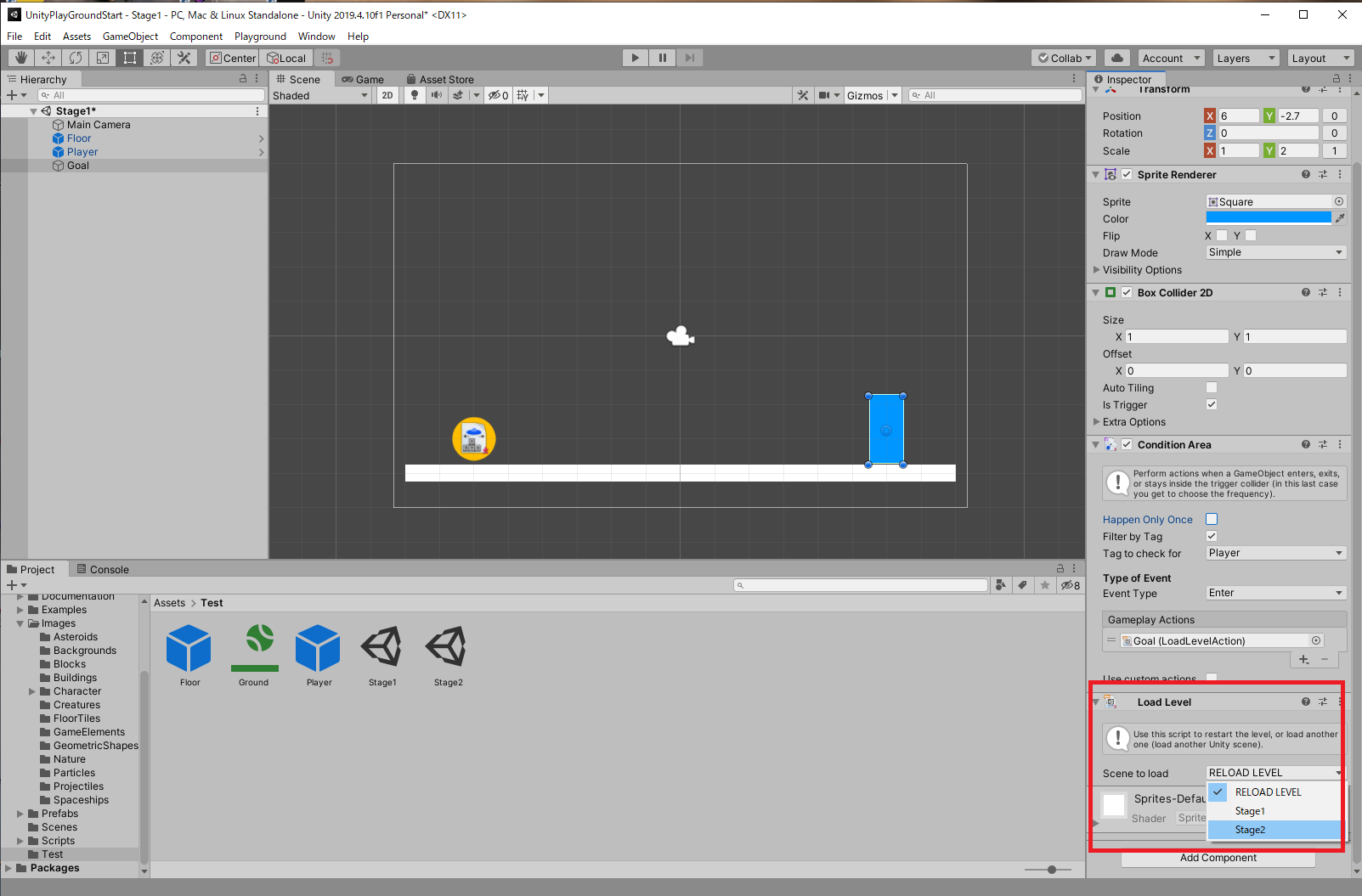The width and height of the screenshot is (1362, 896).
Task: Click the Collab button
Action: [1063, 58]
